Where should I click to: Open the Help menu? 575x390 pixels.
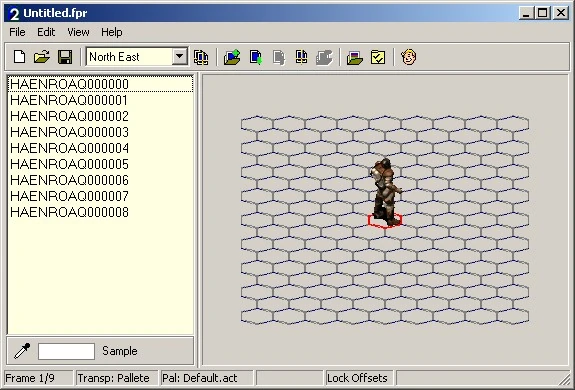click(111, 32)
